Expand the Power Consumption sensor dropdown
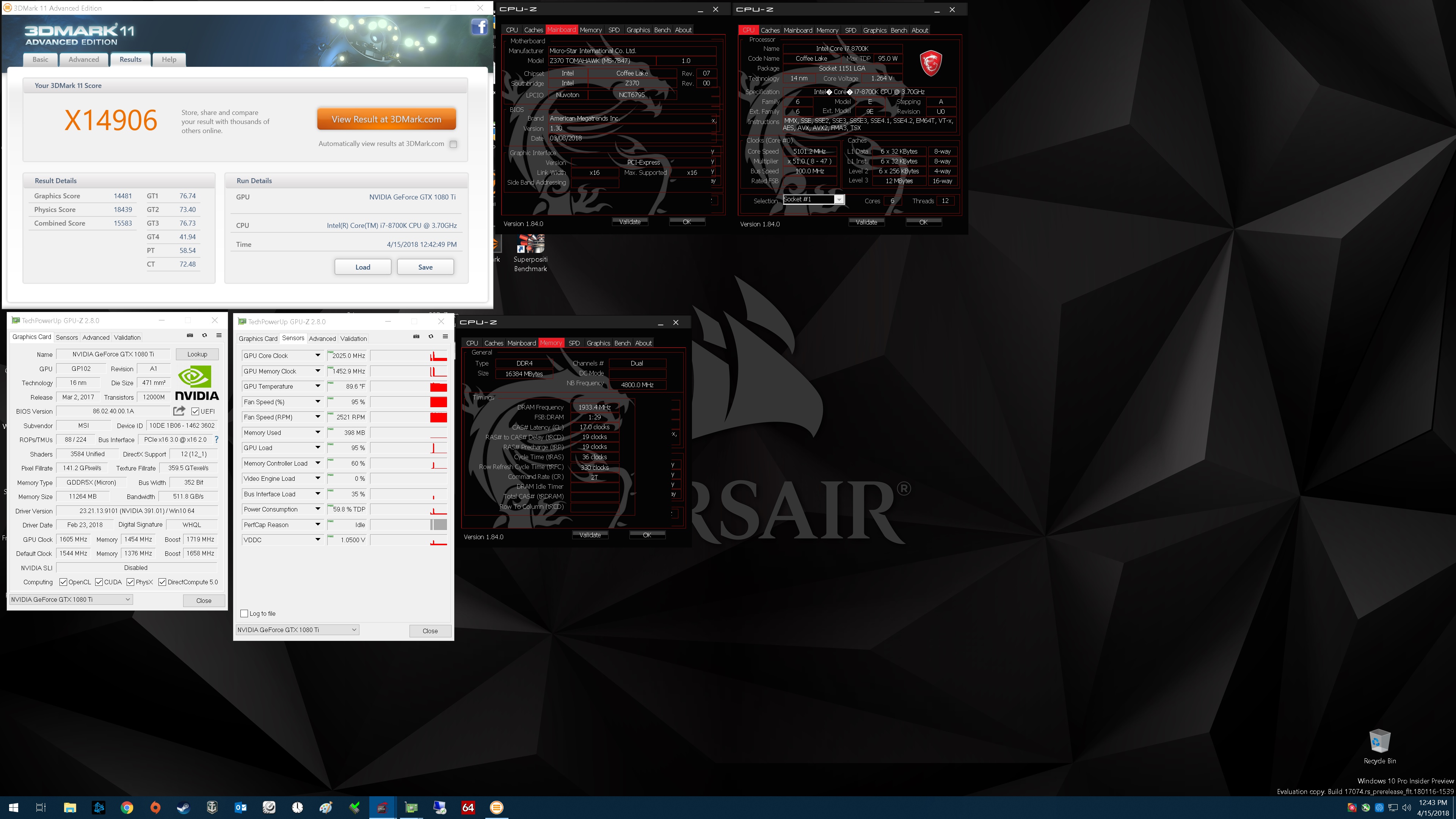Viewport: 1456px width, 819px height. pos(318,509)
